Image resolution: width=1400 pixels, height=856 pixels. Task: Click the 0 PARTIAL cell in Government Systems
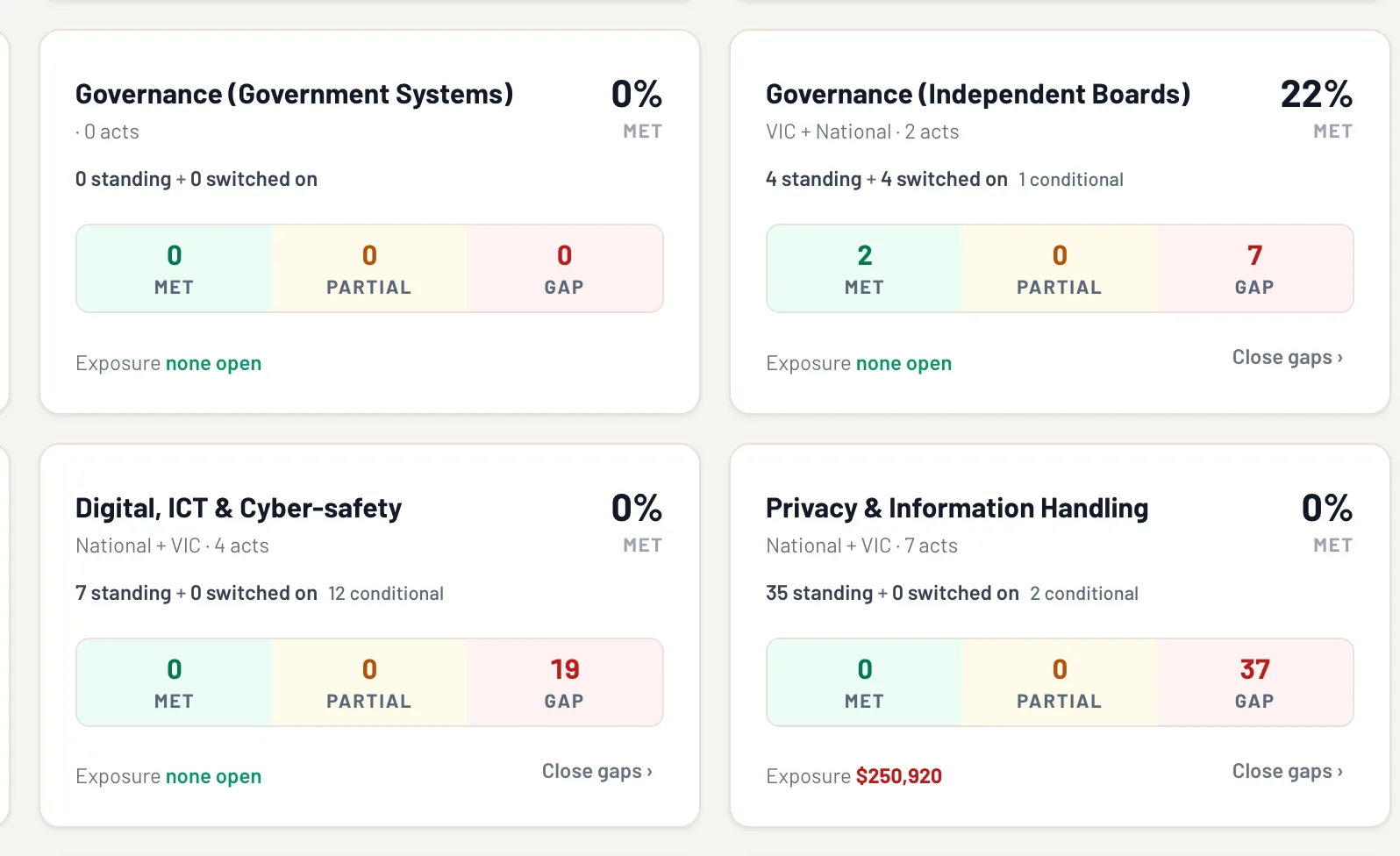point(369,268)
